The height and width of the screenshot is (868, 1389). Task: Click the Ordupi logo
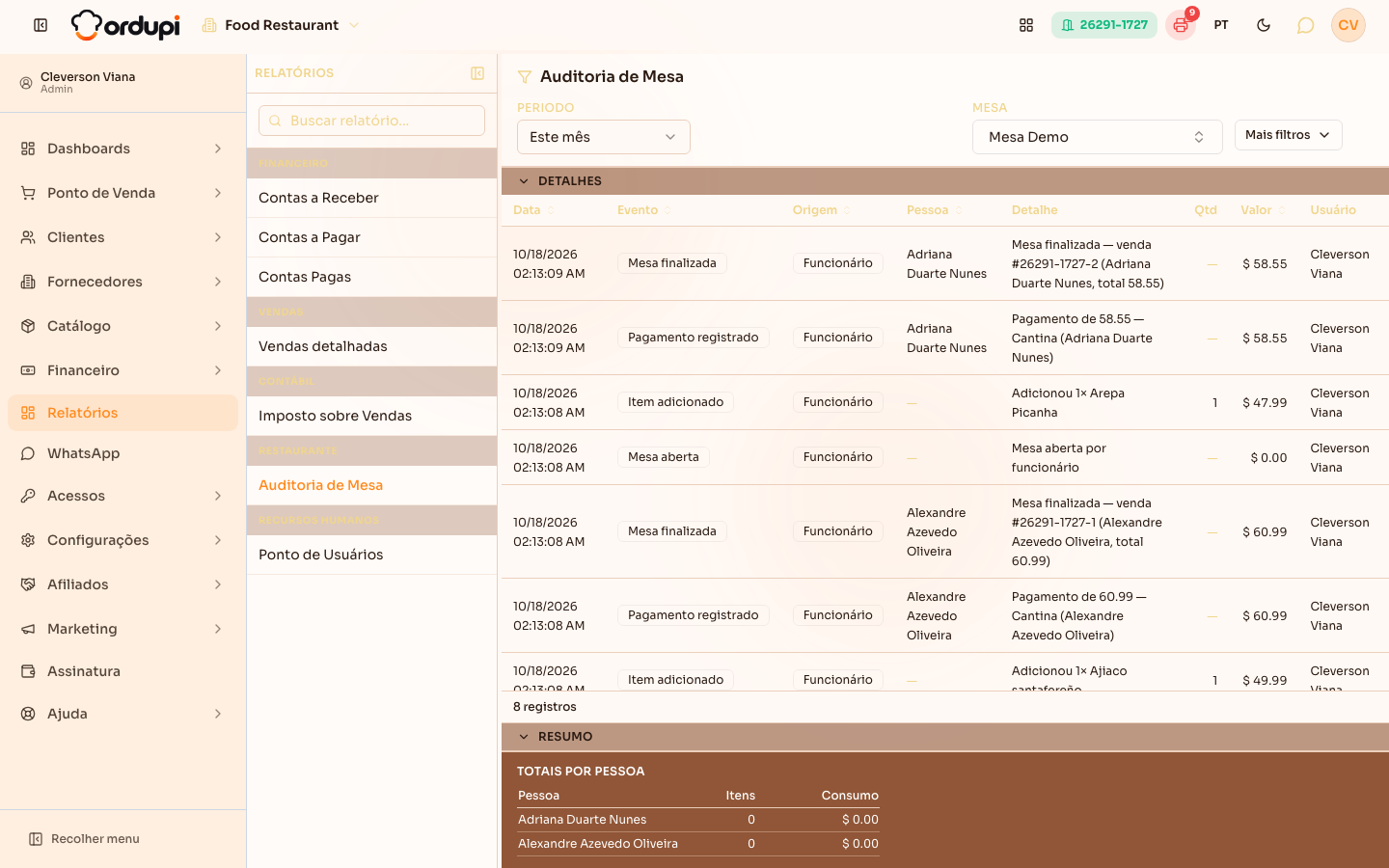click(125, 25)
